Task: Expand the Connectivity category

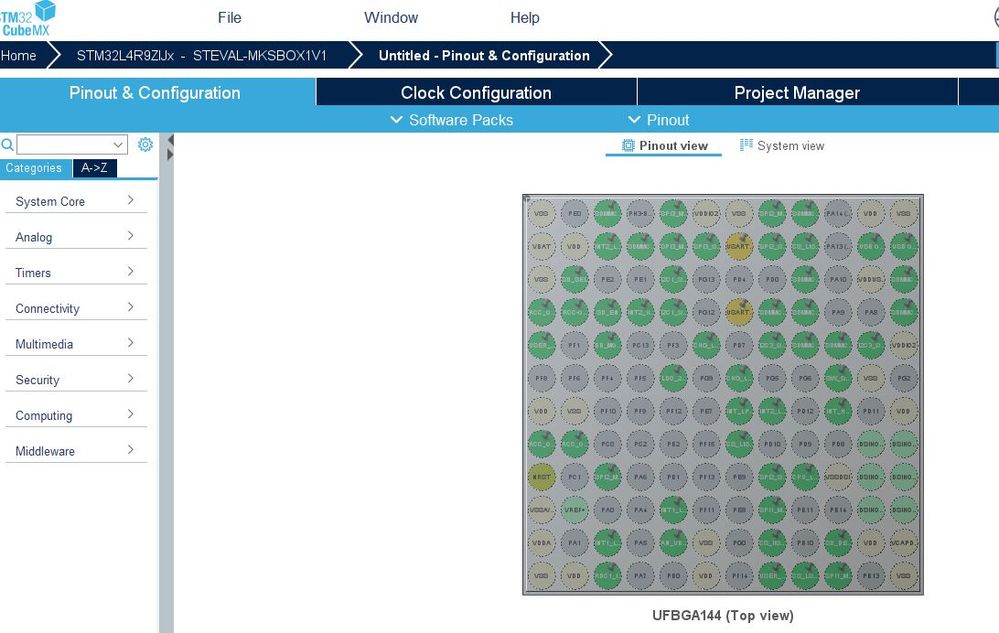Action: 75,308
